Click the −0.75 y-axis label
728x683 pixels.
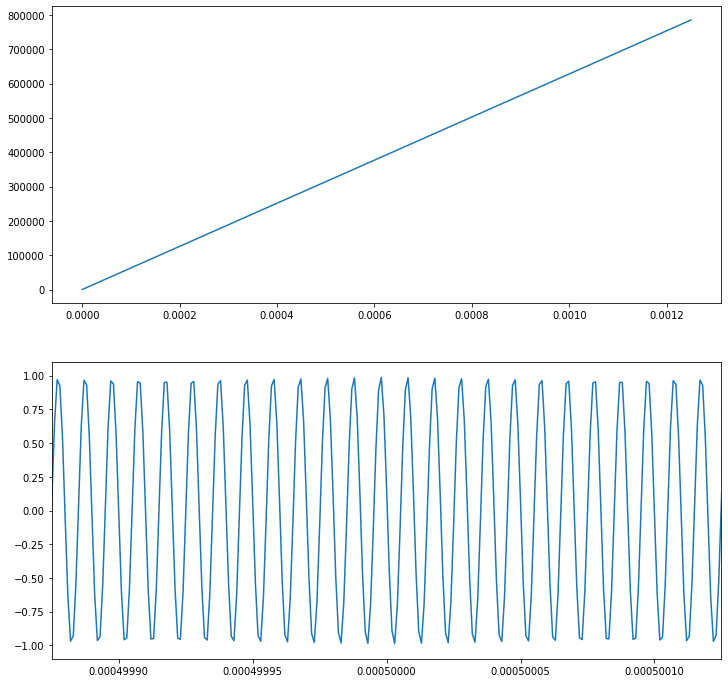coord(30,612)
